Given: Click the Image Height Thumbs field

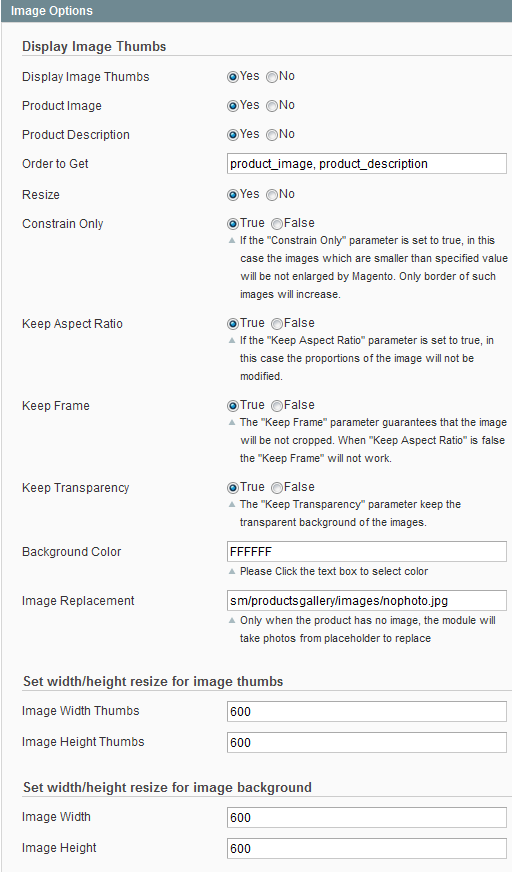Looking at the screenshot, I should point(367,742).
